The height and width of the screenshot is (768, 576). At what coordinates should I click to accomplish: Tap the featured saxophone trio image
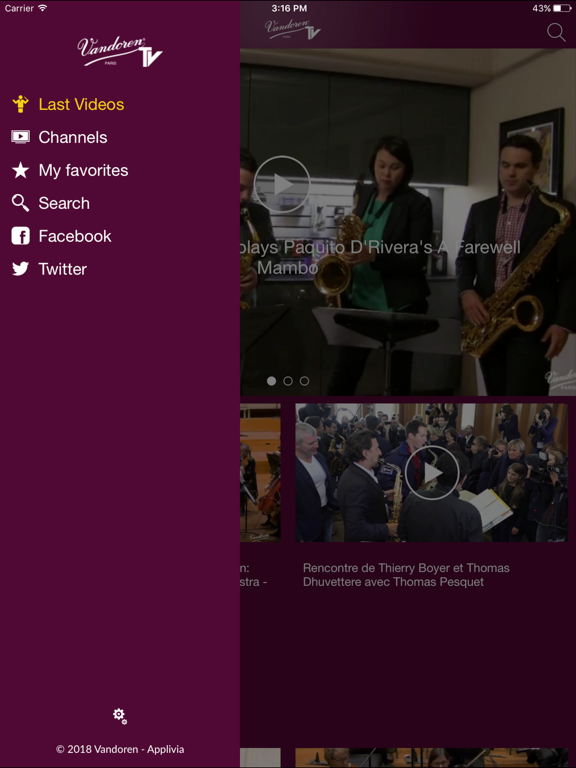[x=408, y=222]
